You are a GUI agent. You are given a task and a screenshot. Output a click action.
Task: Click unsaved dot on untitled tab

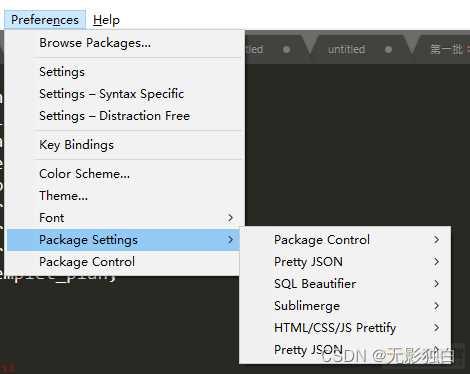pyautogui.click(x=388, y=50)
